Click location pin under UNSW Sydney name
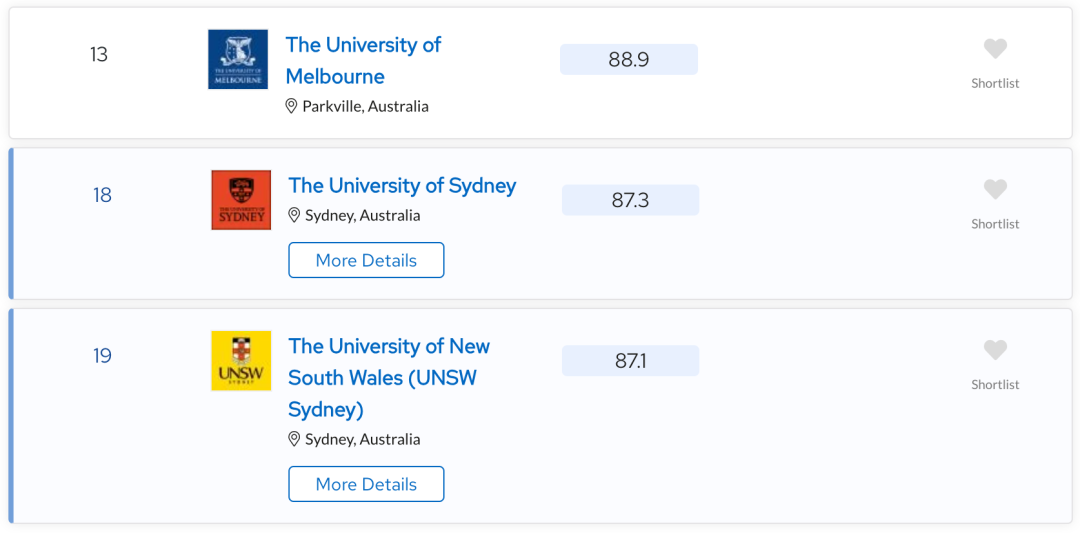This screenshot has height=533, width=1080. pos(294,439)
